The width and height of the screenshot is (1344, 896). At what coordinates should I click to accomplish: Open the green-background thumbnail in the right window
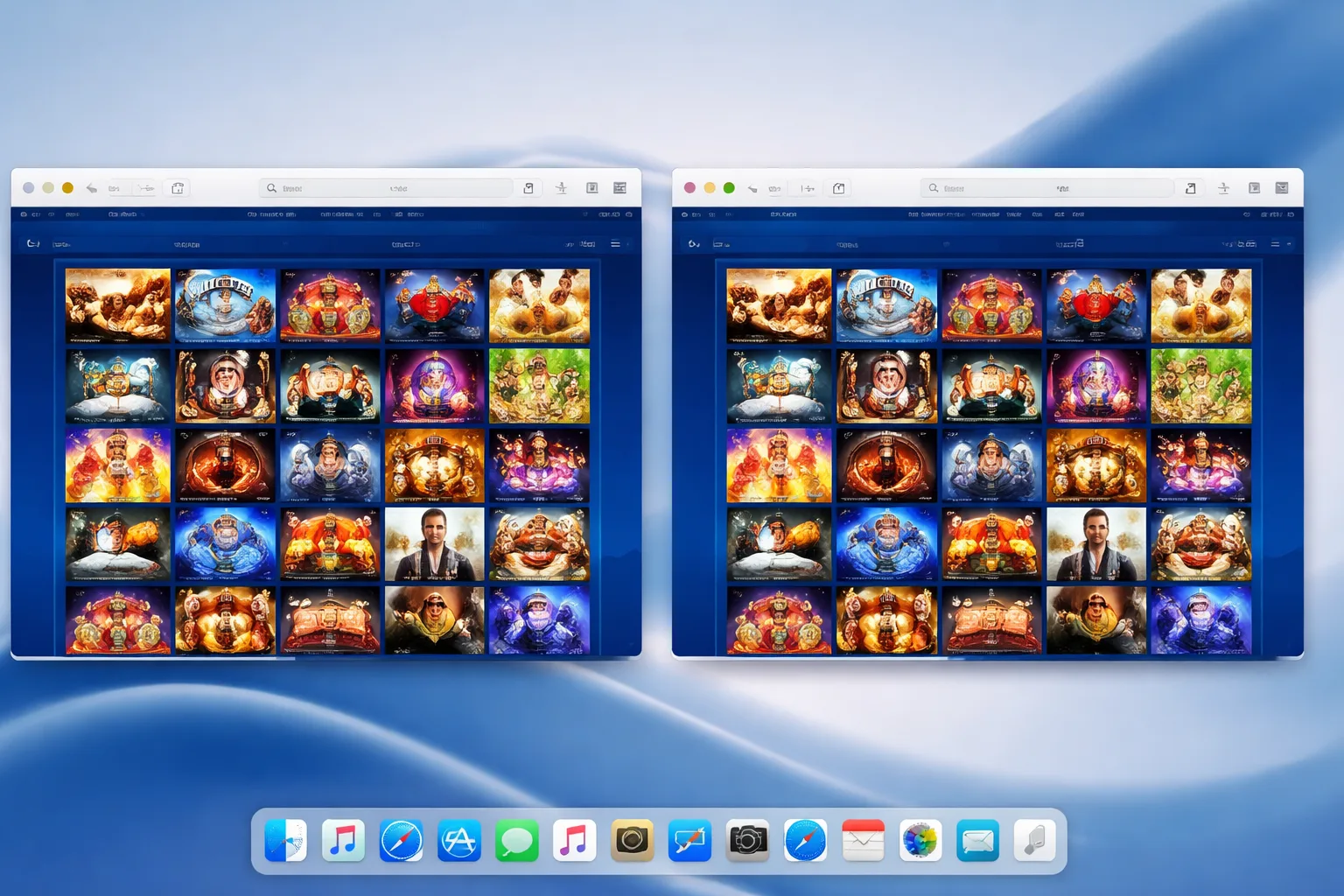[x=1201, y=386]
